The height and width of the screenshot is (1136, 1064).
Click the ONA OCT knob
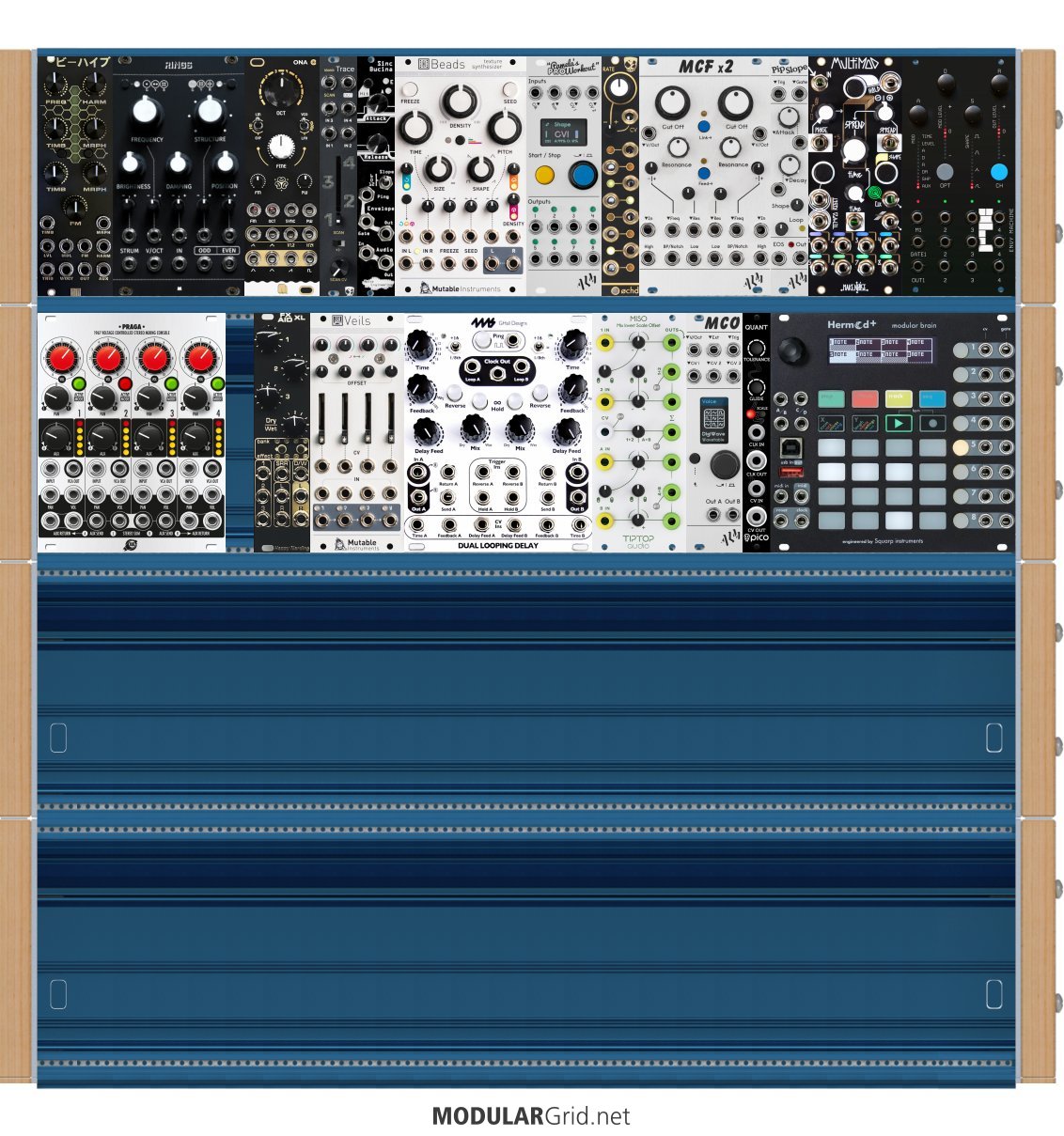[x=282, y=91]
